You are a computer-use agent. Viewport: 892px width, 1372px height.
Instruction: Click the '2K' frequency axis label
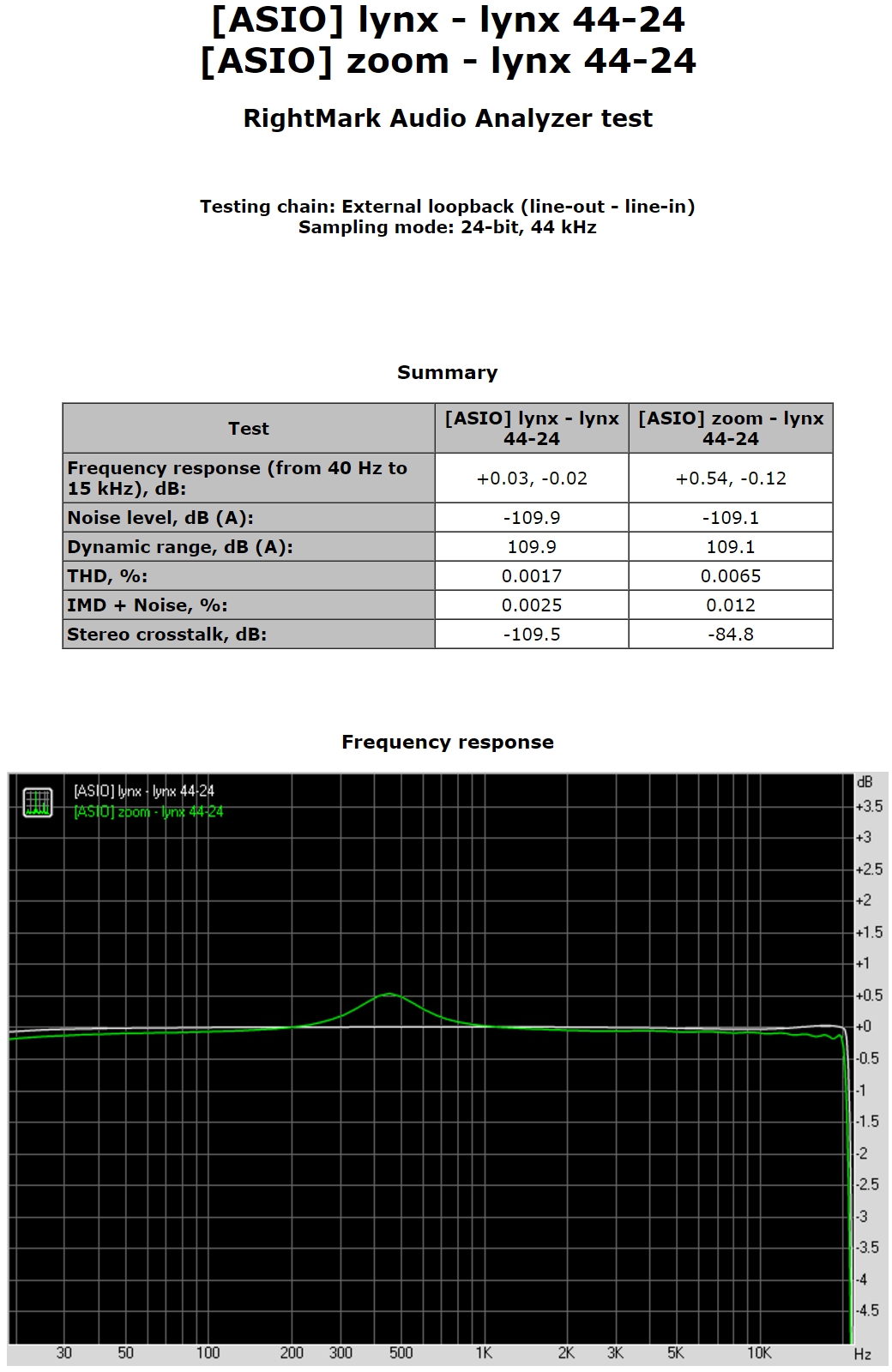pos(566,1352)
